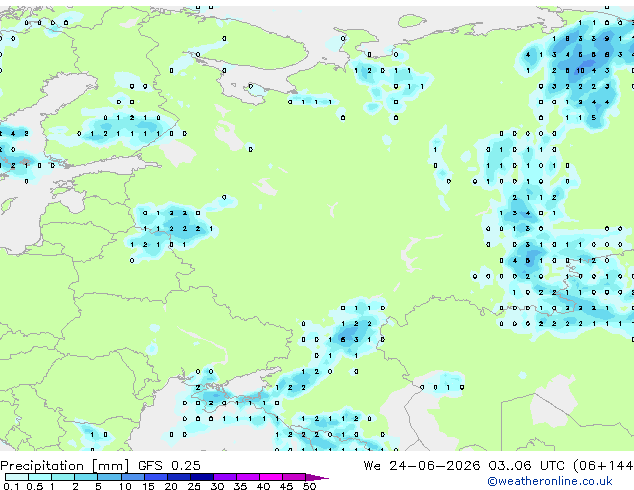
Task: Select the "03..06 UTC" time label
Action: coord(526,466)
